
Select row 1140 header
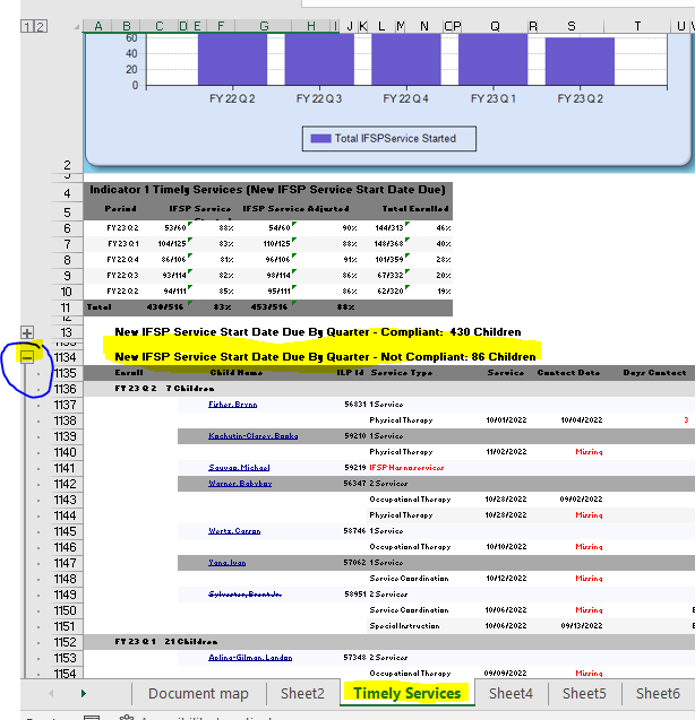pyautogui.click(x=65, y=452)
